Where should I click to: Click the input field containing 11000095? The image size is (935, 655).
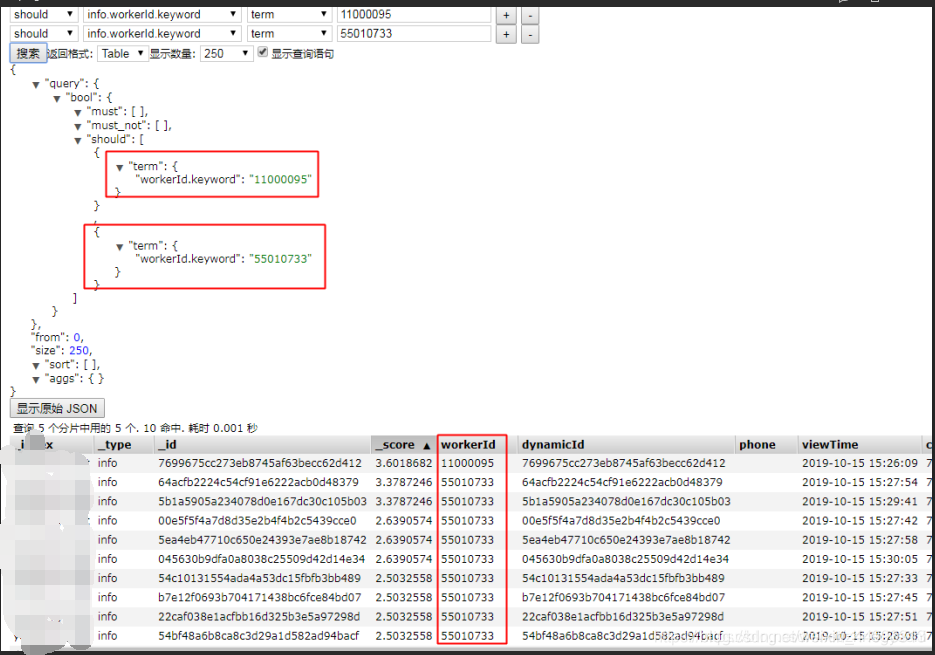(414, 14)
